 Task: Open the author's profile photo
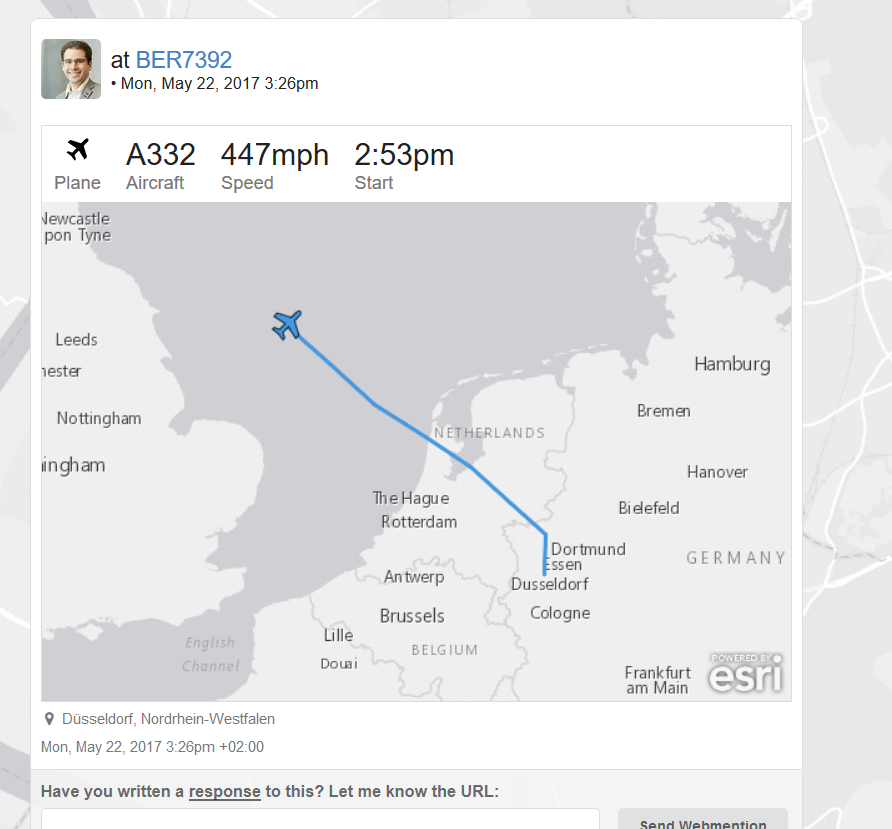[x=71, y=69]
